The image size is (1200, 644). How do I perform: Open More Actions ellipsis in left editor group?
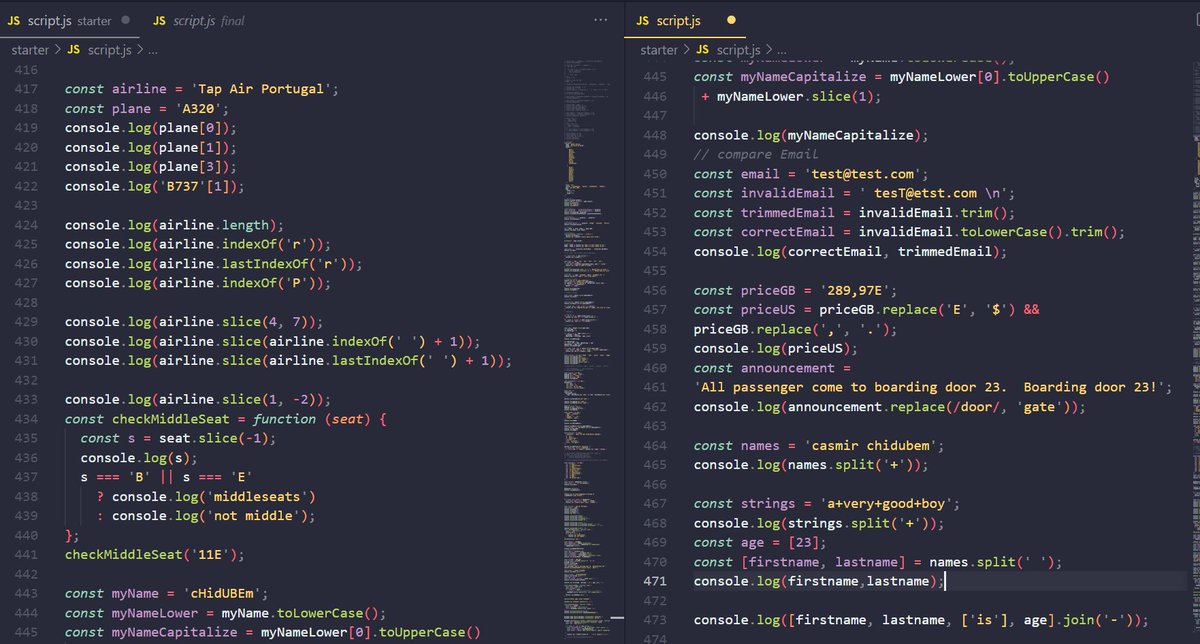(600, 20)
